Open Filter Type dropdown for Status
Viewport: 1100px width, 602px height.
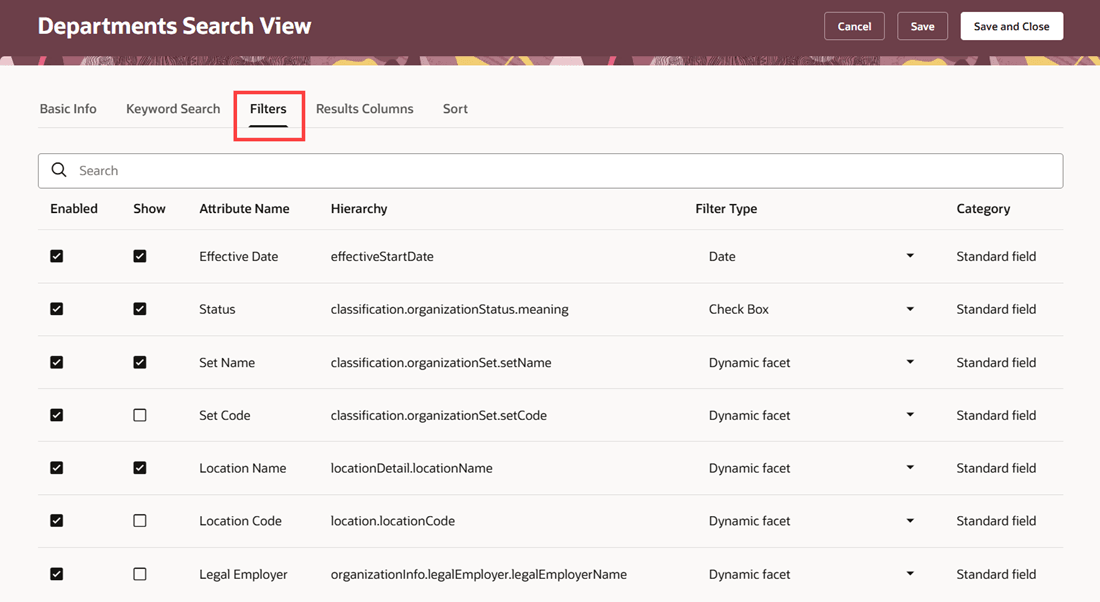pos(910,309)
